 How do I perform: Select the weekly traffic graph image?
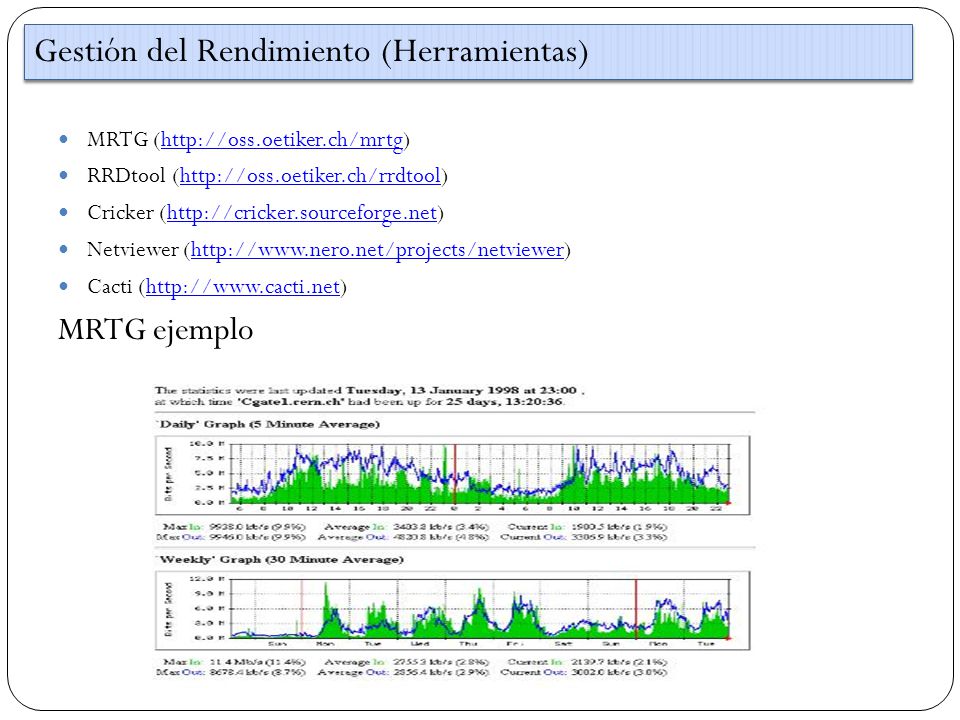coord(453,611)
